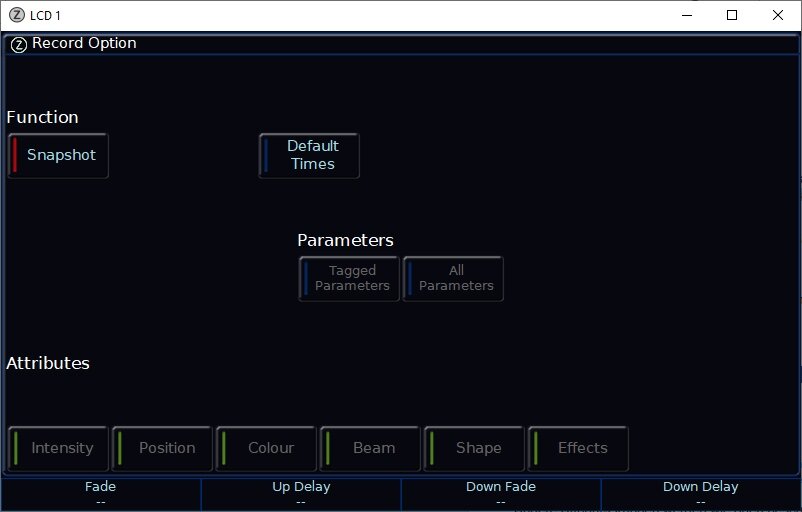Toggle the Shape attribute button

tap(474, 448)
